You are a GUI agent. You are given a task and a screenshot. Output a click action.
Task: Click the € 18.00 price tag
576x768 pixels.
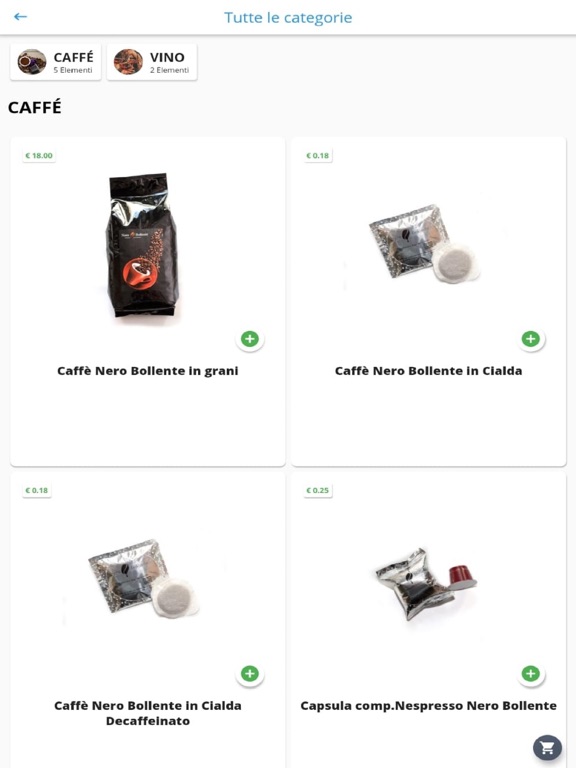[39, 156]
